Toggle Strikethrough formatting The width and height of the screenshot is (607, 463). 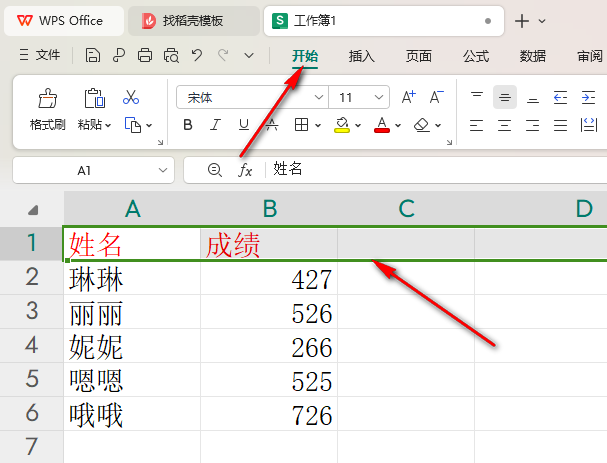coord(272,125)
